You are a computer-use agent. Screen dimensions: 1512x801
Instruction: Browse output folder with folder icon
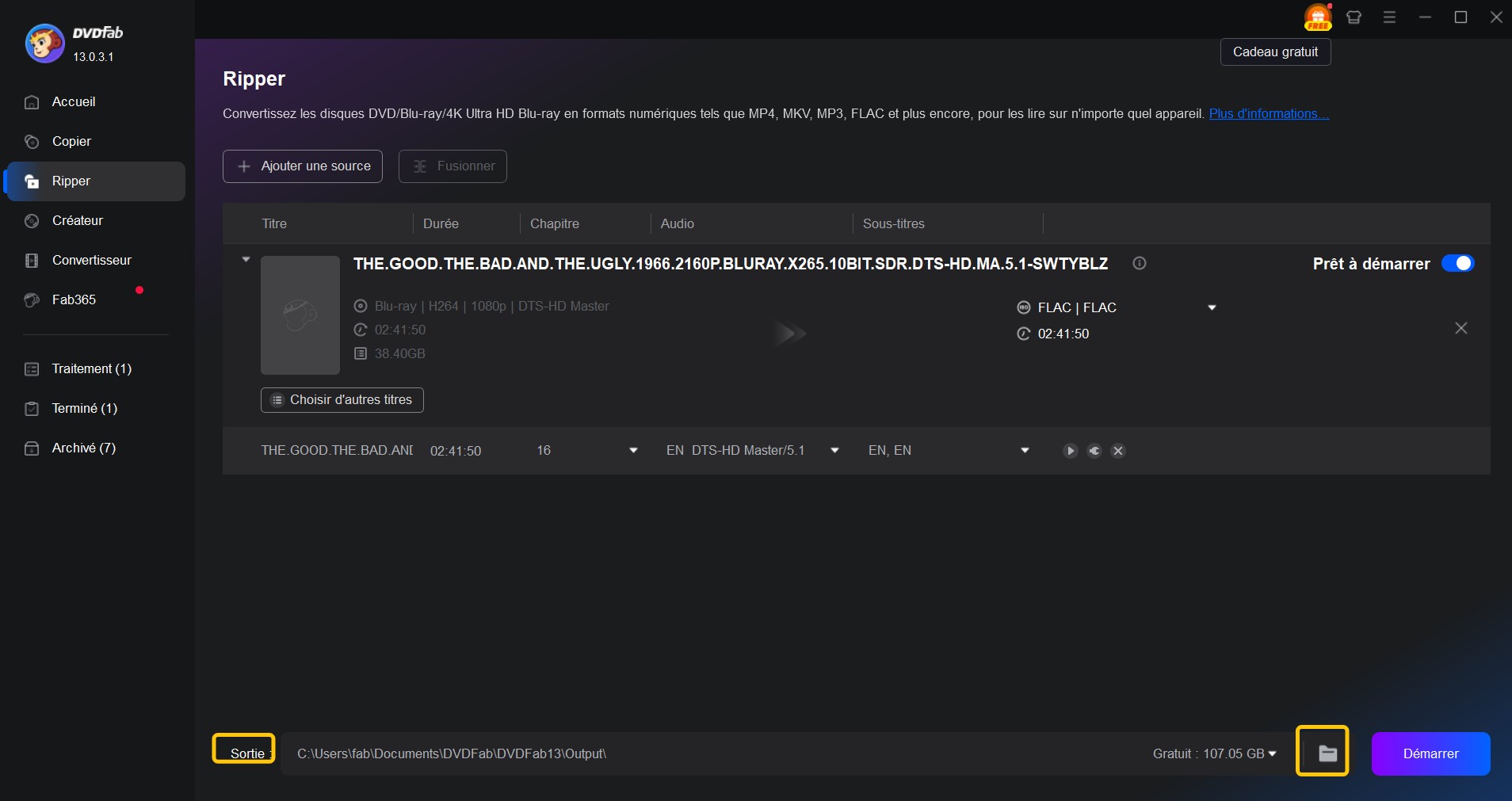point(1328,754)
